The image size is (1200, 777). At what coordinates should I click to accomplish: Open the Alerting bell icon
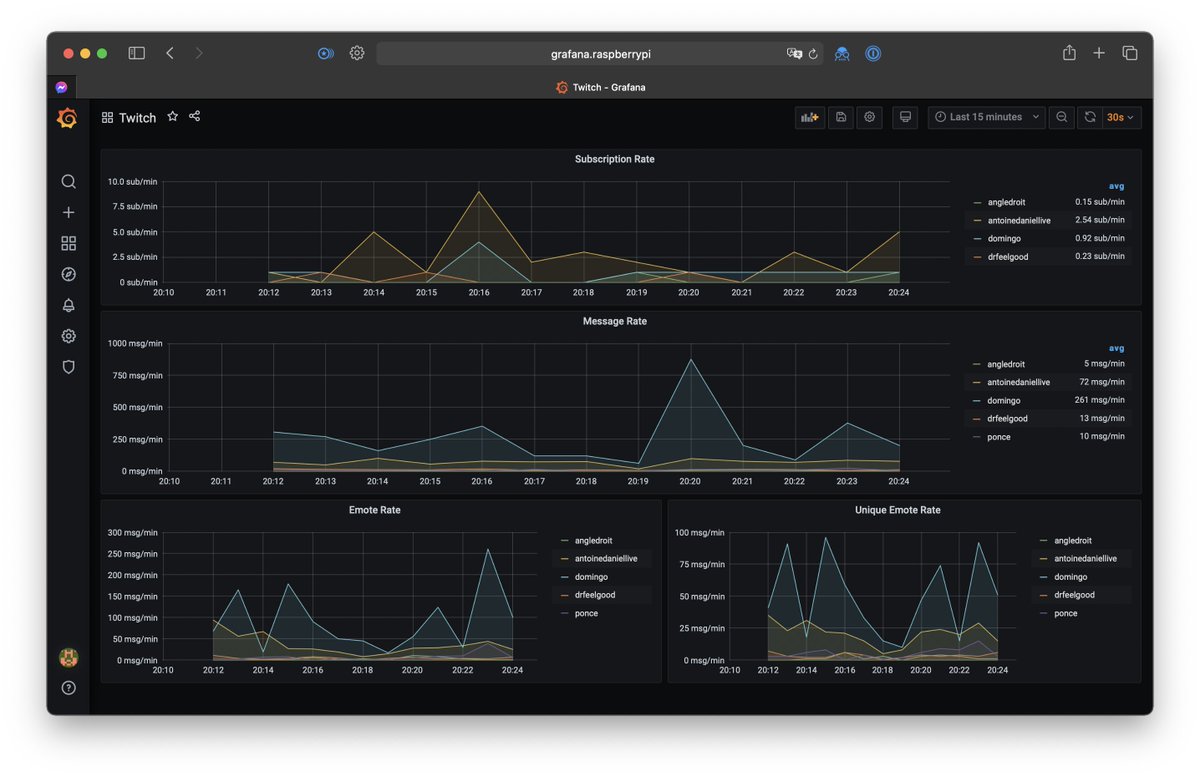tap(69, 305)
